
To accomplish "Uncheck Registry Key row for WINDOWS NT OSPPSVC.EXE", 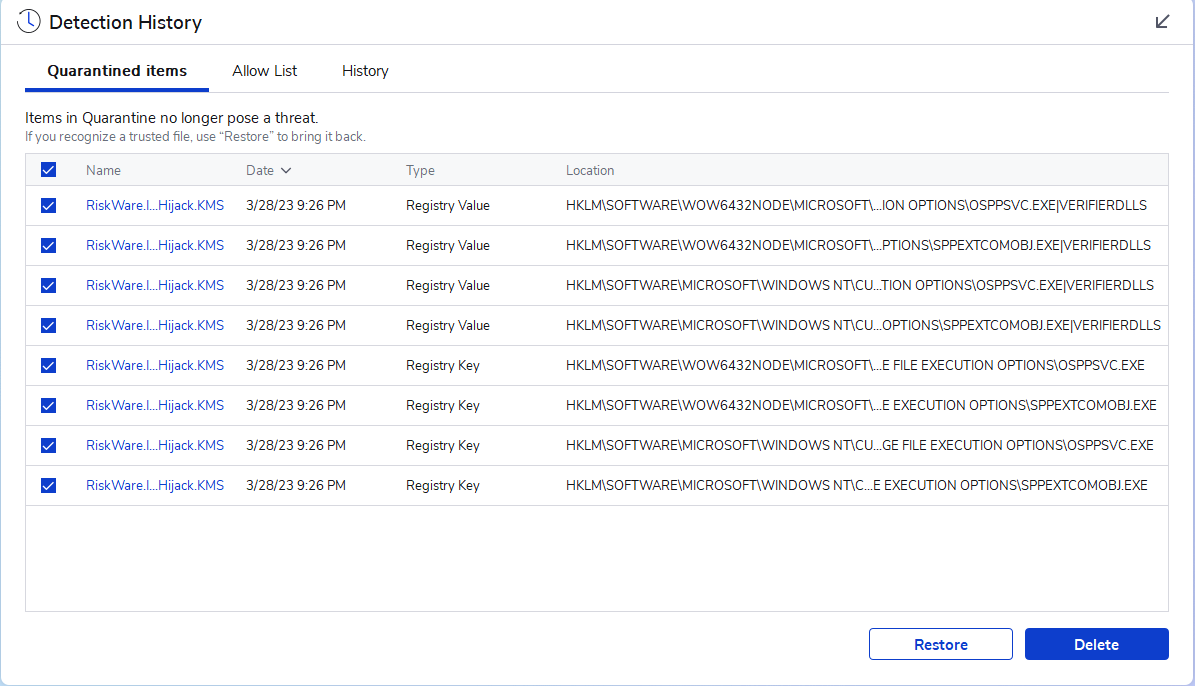I will coord(48,446).
